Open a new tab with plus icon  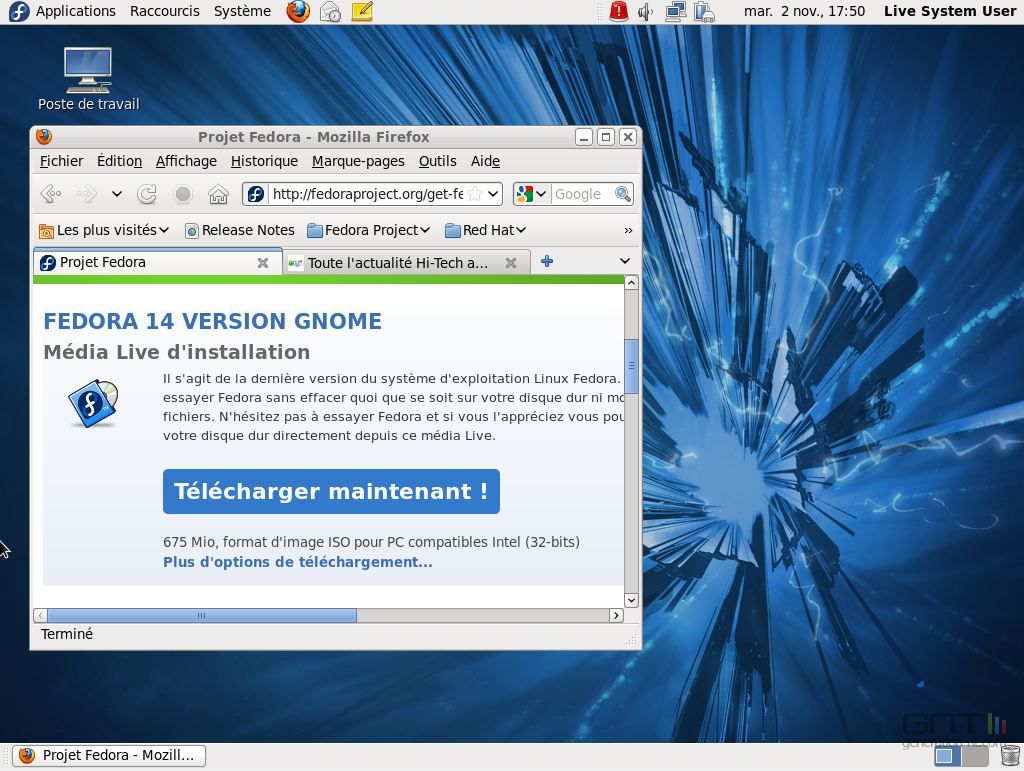pyautogui.click(x=547, y=262)
